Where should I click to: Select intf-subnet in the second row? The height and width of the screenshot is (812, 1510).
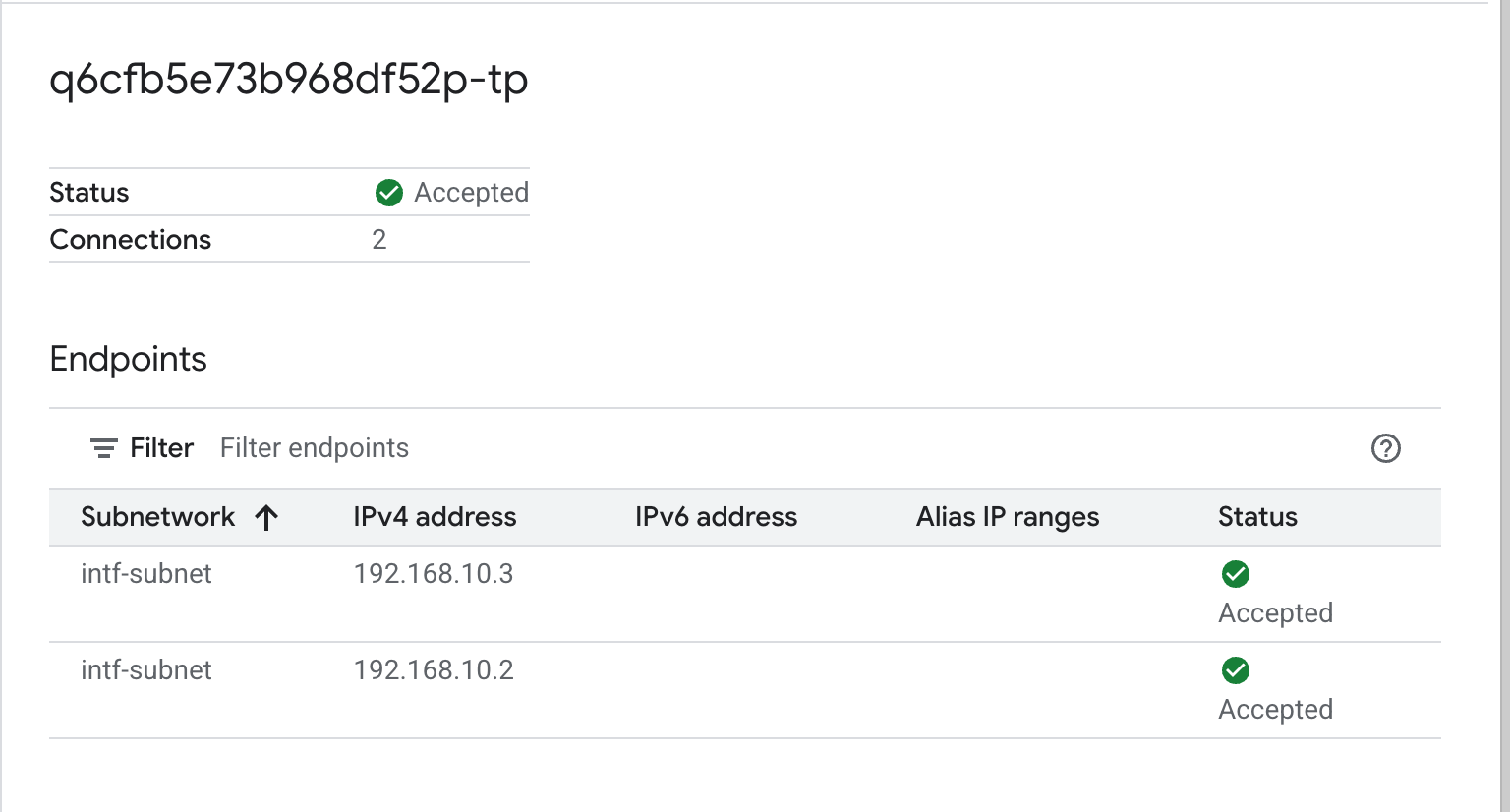click(146, 670)
